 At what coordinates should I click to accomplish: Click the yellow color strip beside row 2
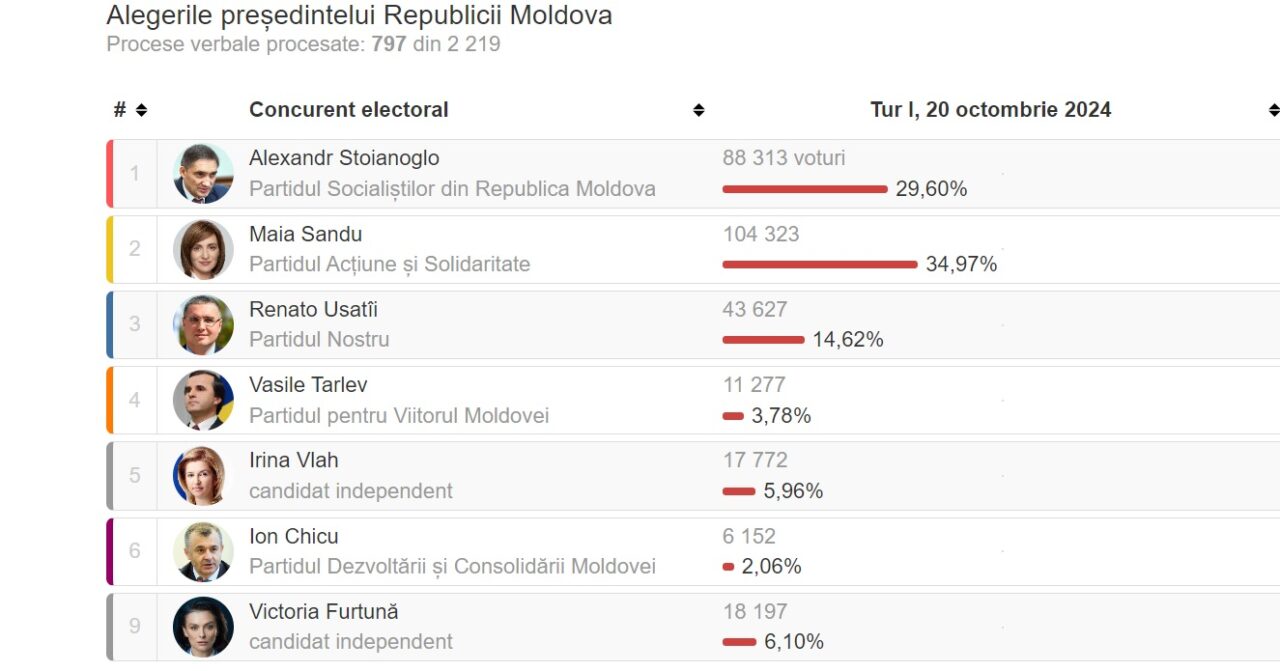coord(109,249)
